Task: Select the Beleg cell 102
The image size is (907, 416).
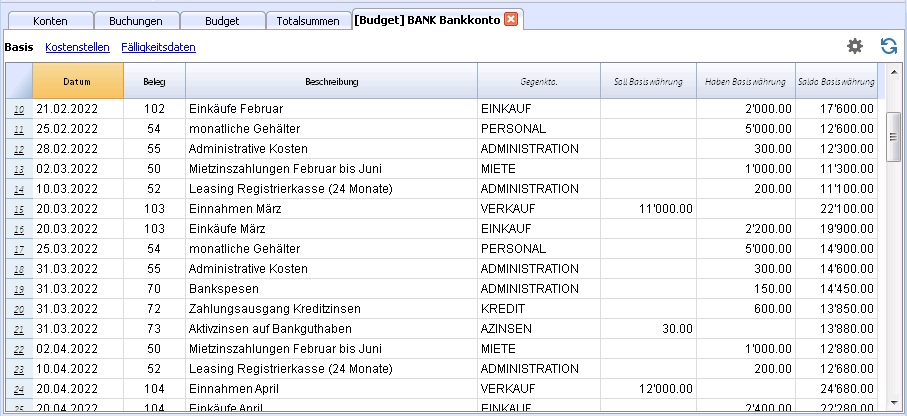Action: 154,109
